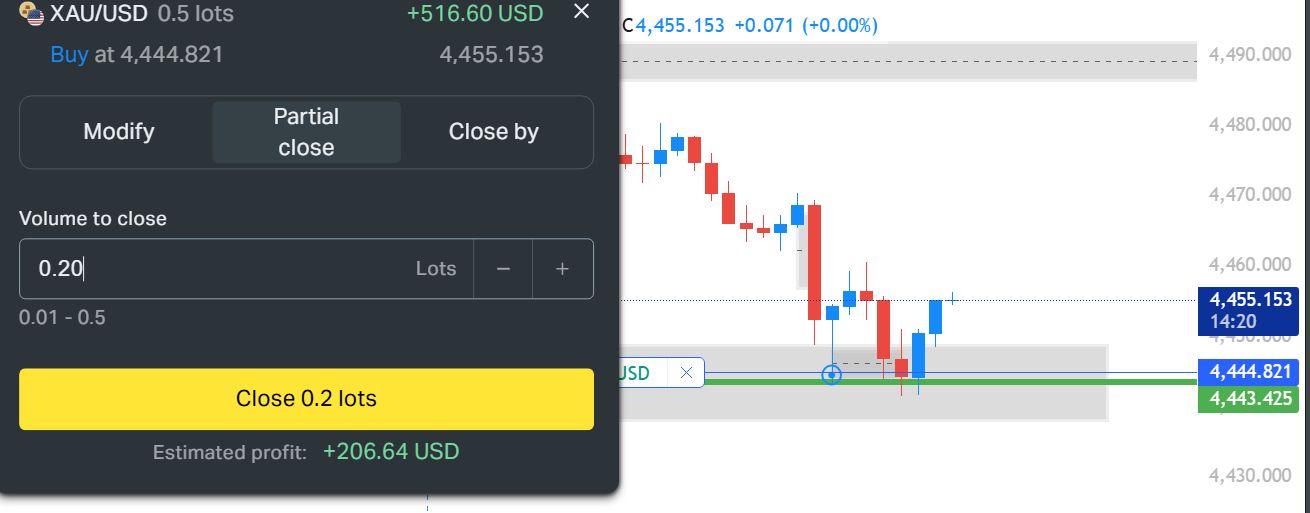Click the XAU/USD gold-dollar symbol icon

[32, 14]
